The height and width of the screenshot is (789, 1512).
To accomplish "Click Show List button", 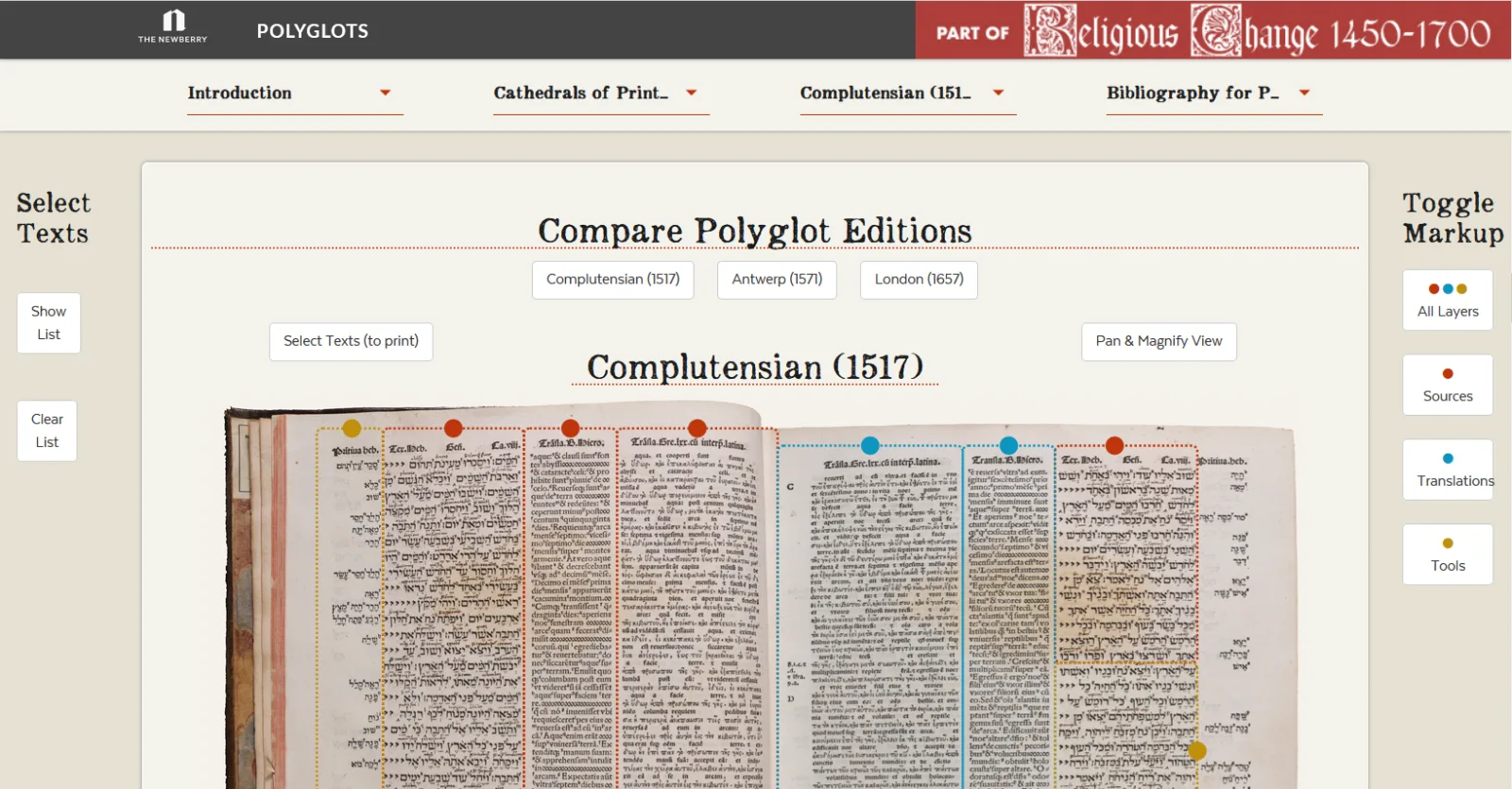I will pos(48,323).
